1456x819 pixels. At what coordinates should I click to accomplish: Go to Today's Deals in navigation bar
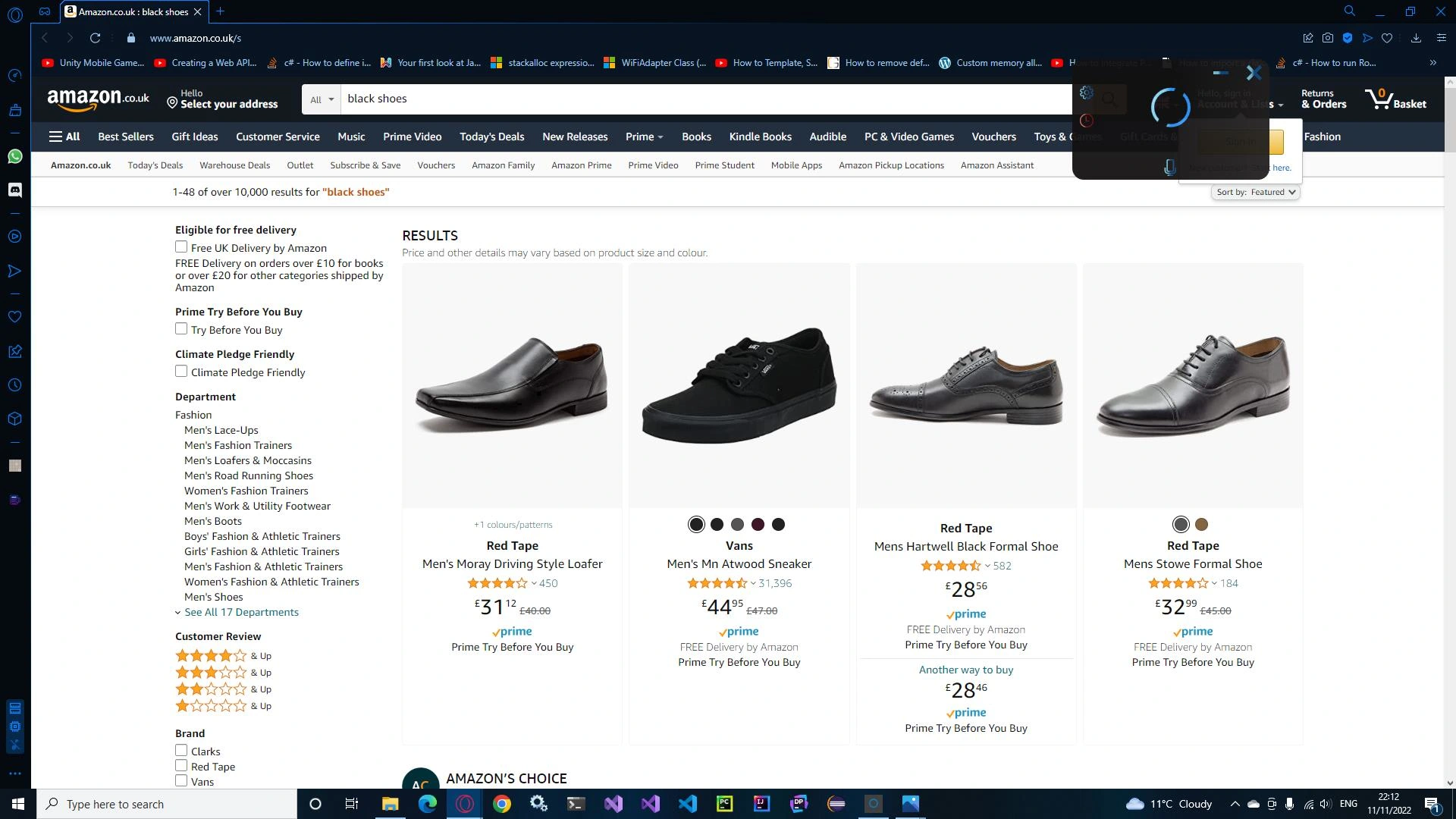[x=491, y=137]
